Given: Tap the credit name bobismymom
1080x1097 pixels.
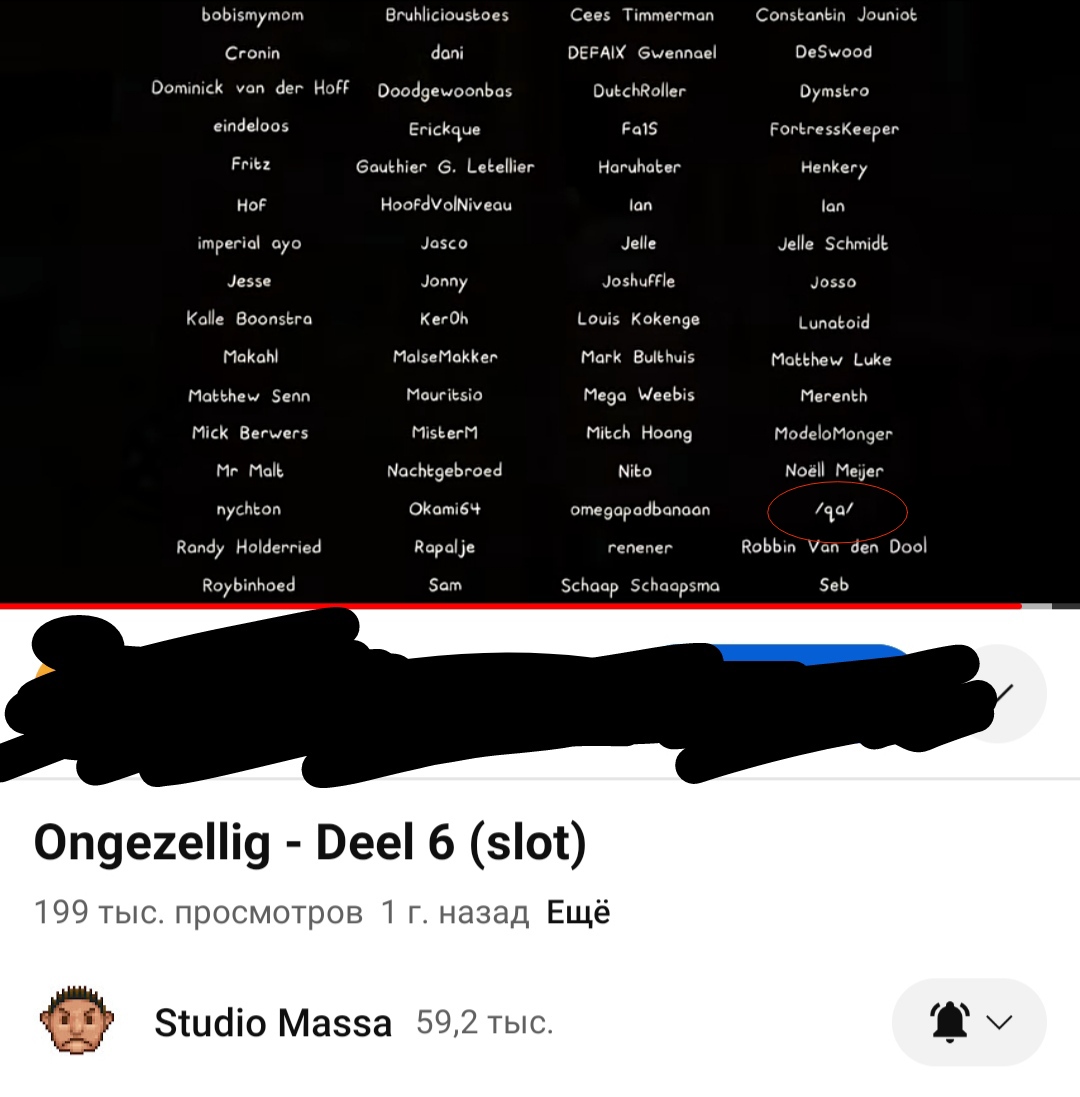Looking at the screenshot, I should (x=253, y=15).
